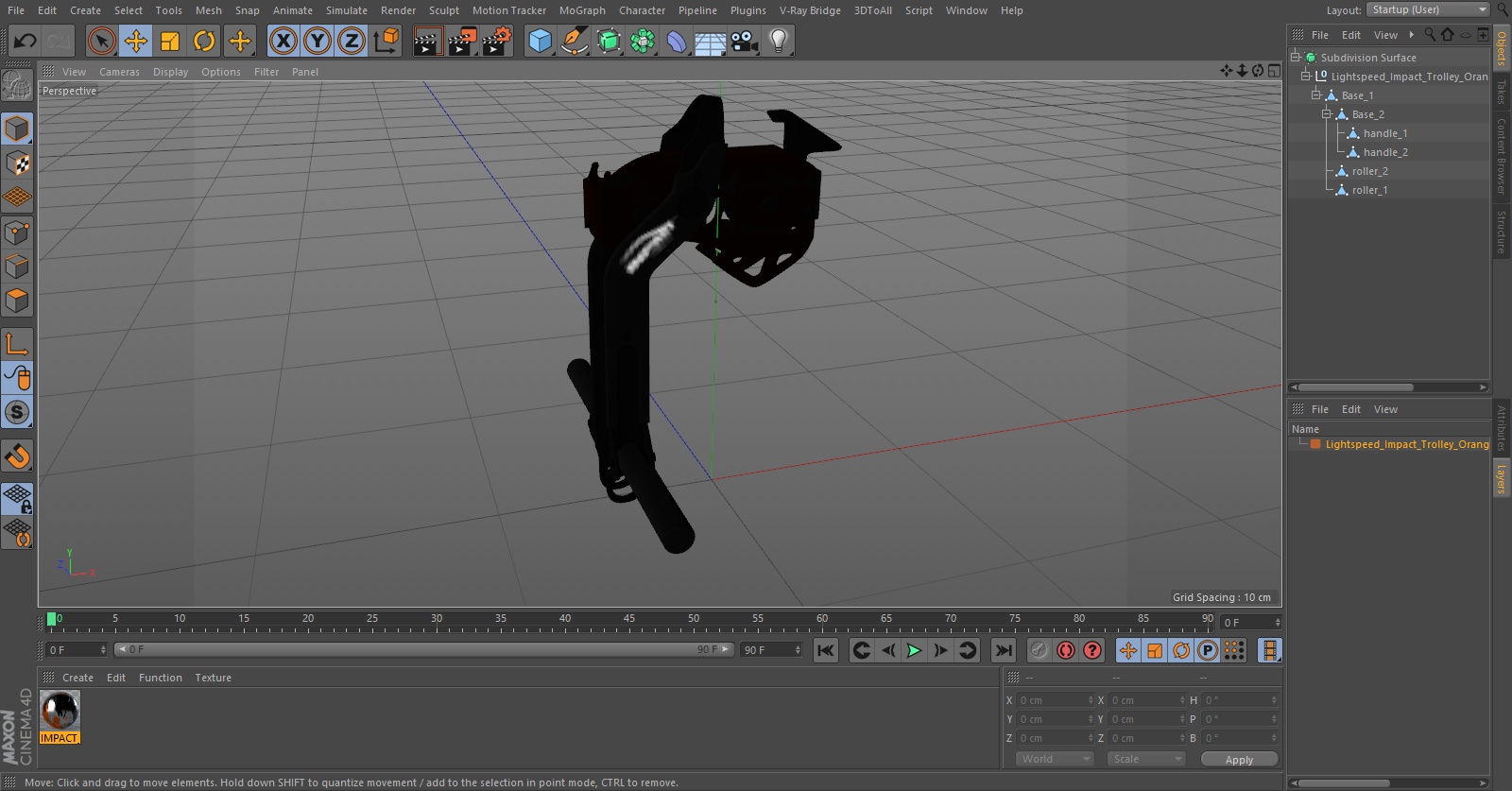1512x791 pixels.
Task: Select the Live Selection tool
Action: click(101, 41)
